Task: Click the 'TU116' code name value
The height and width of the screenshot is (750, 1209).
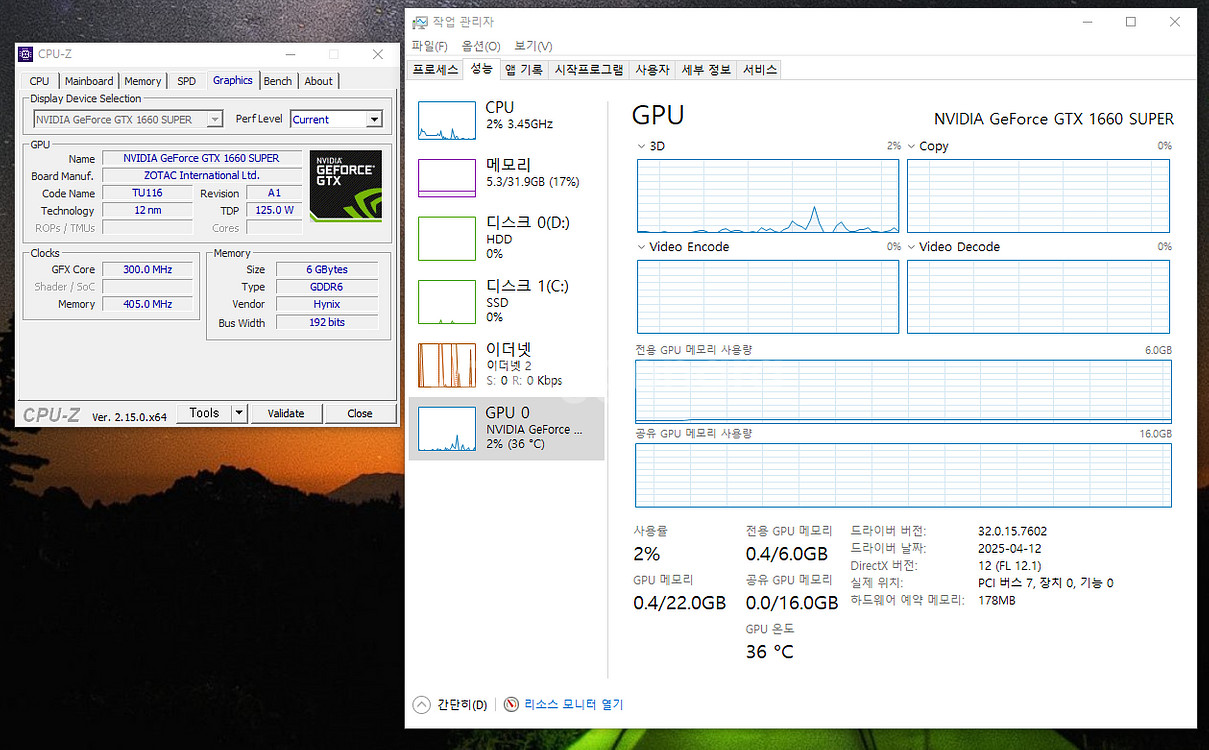Action: coord(147,193)
